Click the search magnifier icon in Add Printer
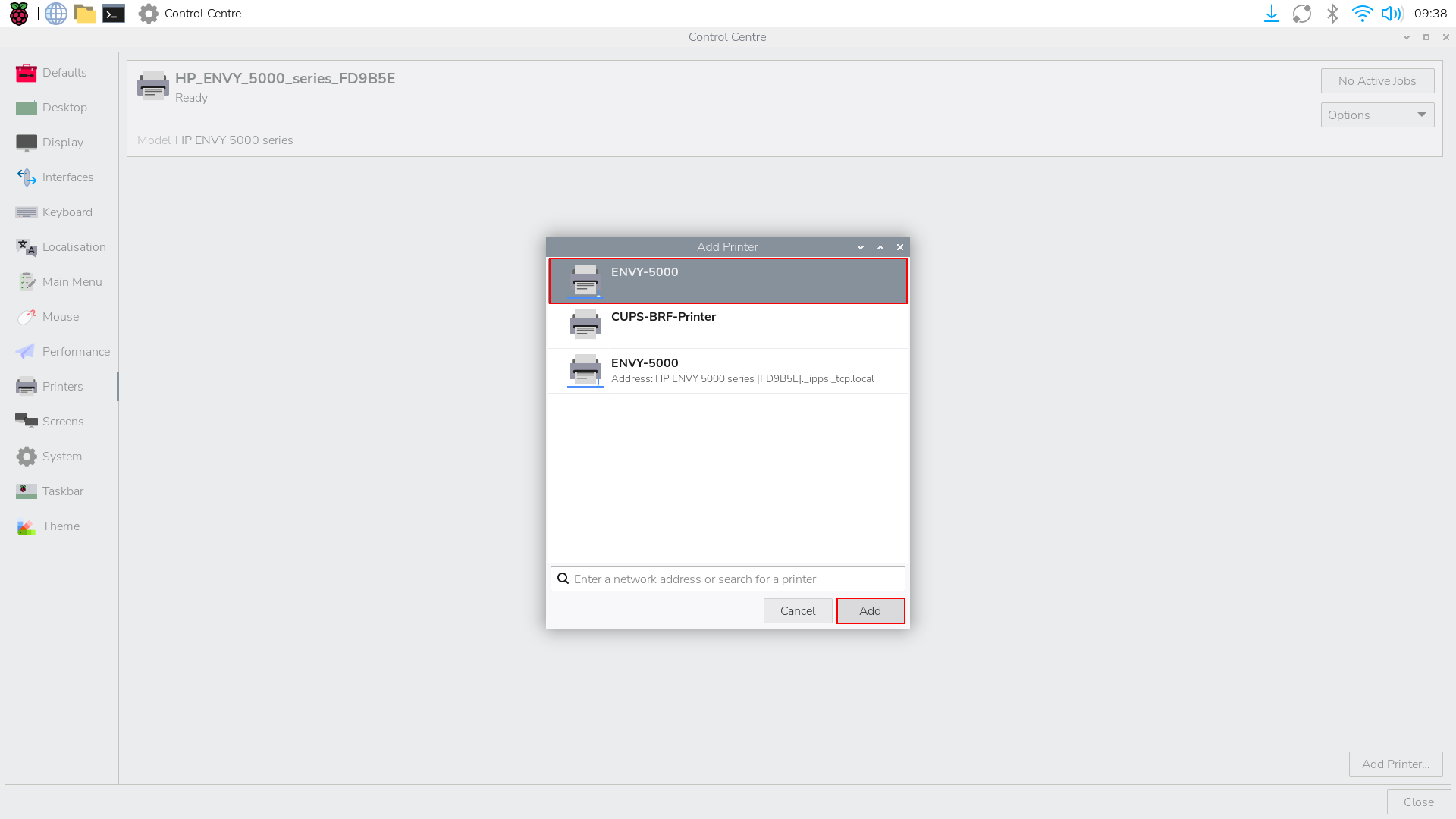The height and width of the screenshot is (819, 1456). 563,579
